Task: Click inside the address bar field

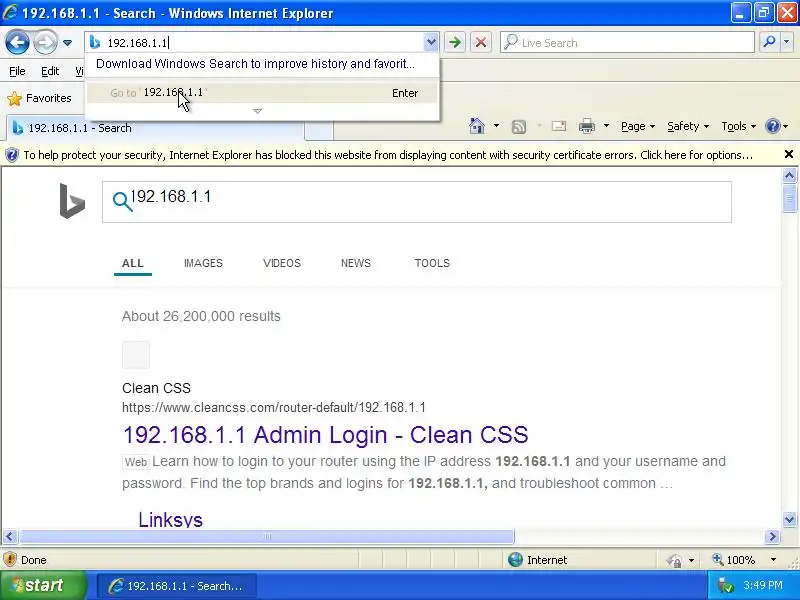Action: [263, 42]
